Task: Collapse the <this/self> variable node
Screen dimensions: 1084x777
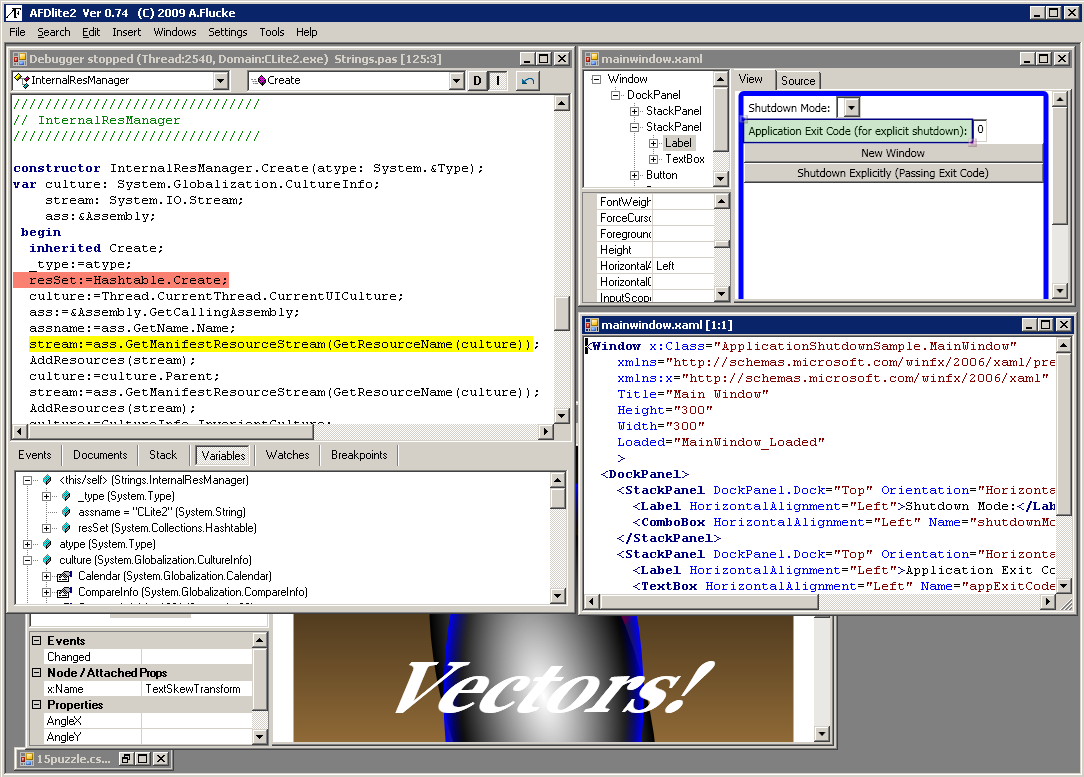Action: pyautogui.click(x=28, y=480)
